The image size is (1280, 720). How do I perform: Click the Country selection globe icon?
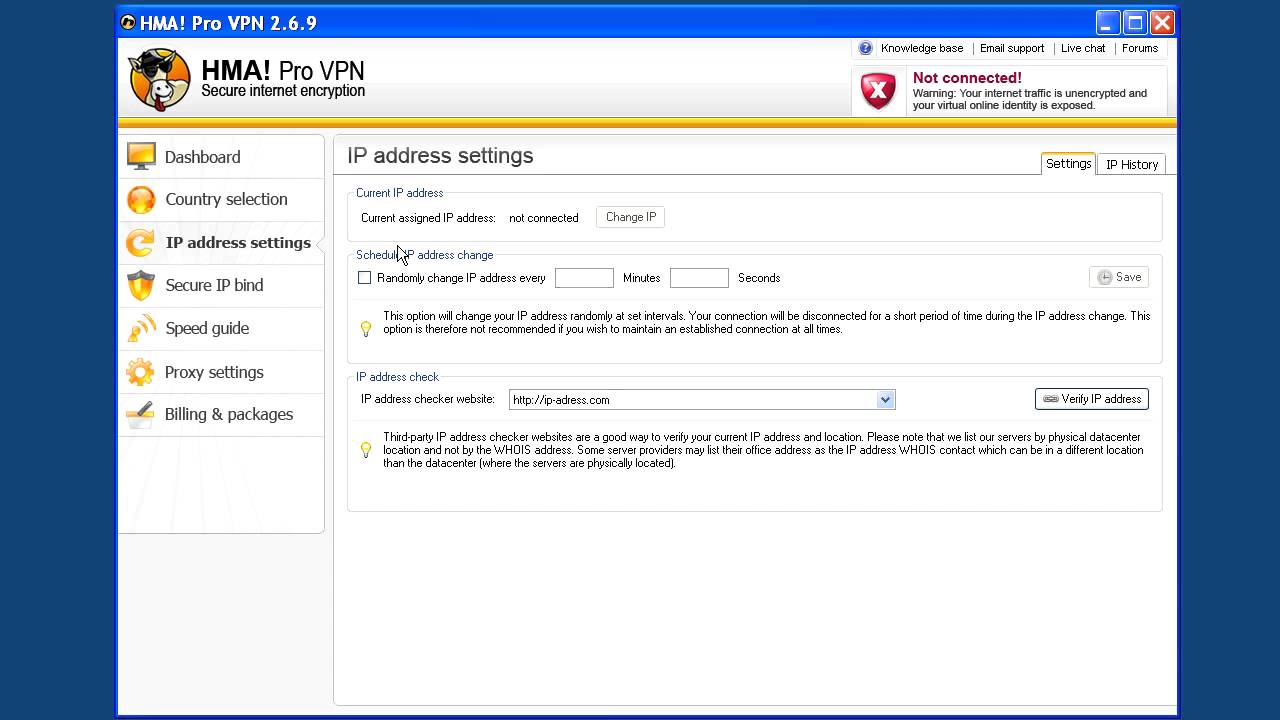[x=141, y=199]
